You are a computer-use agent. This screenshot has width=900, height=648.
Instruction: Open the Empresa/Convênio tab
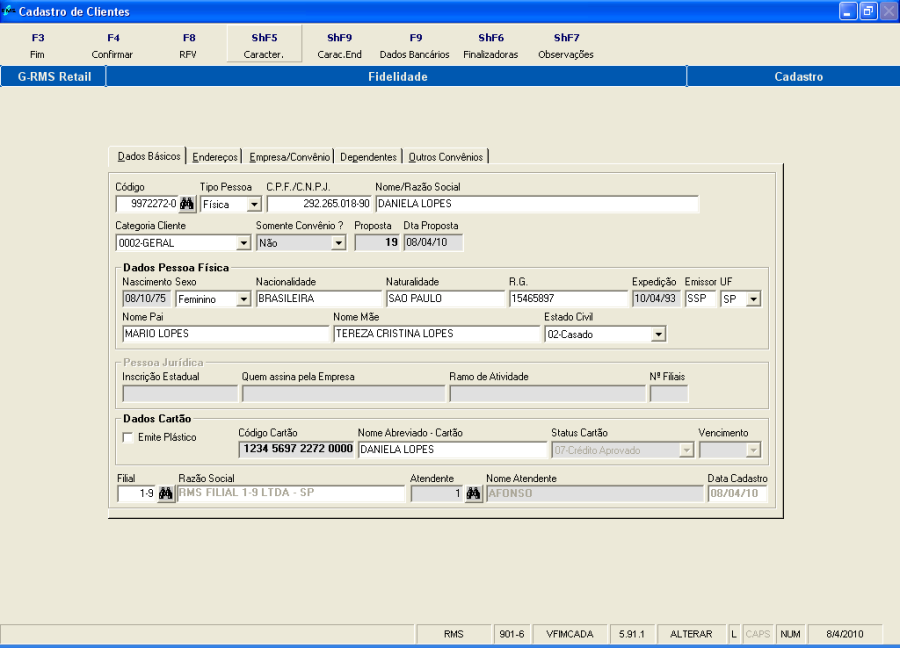click(289, 157)
